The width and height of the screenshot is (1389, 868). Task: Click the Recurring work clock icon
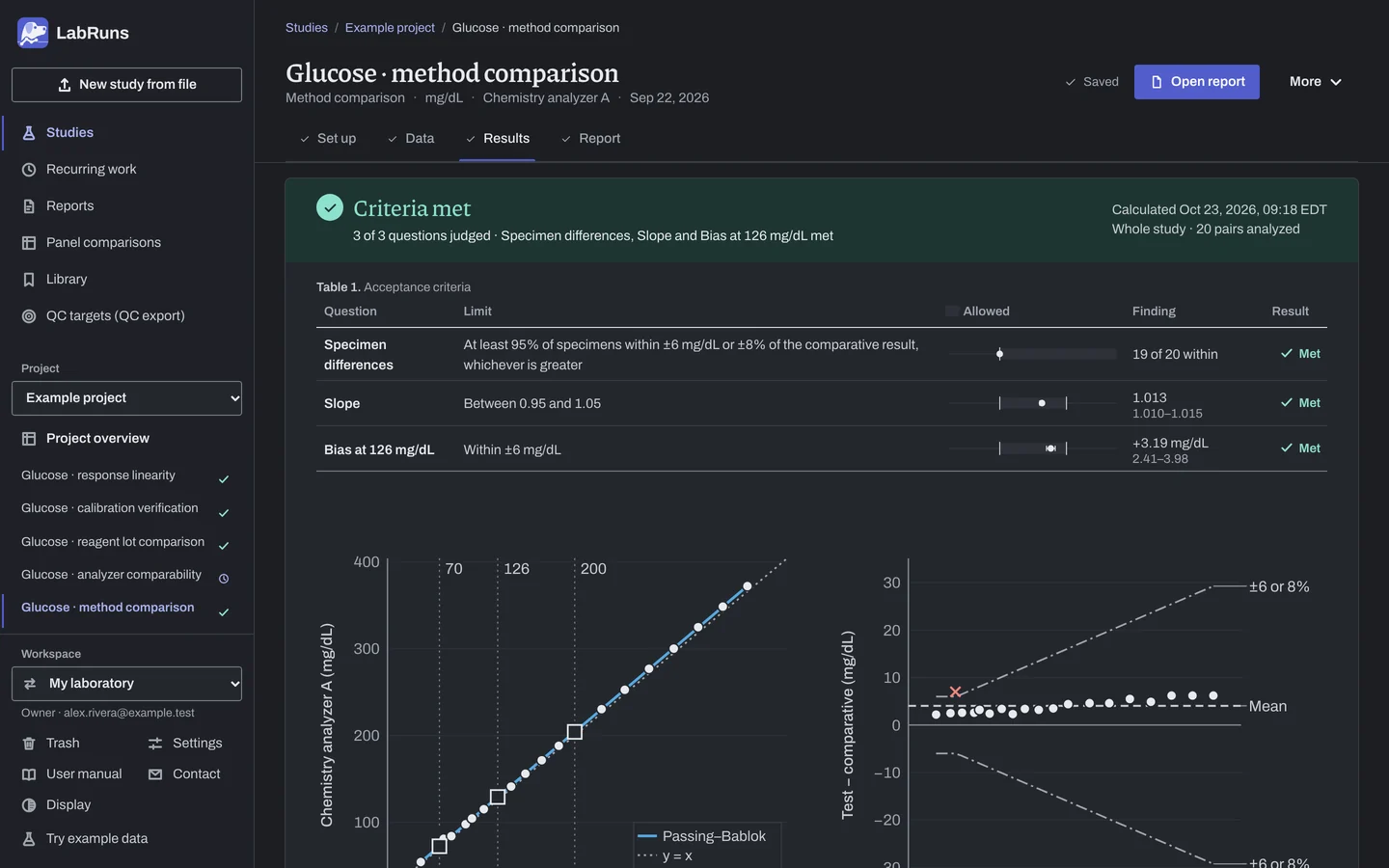tap(29, 170)
